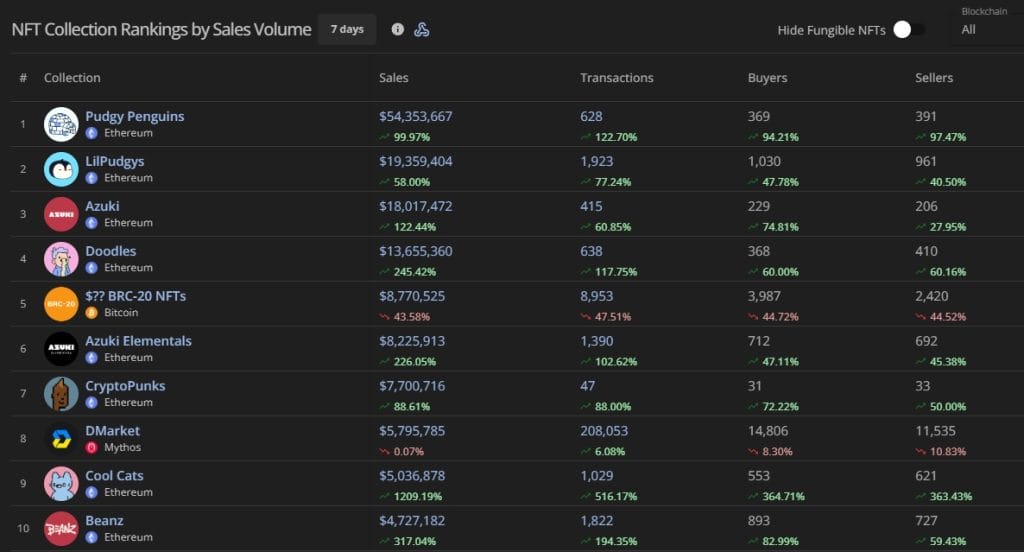Open the $?? BRC-20 NFTs collection link

pos(136,296)
